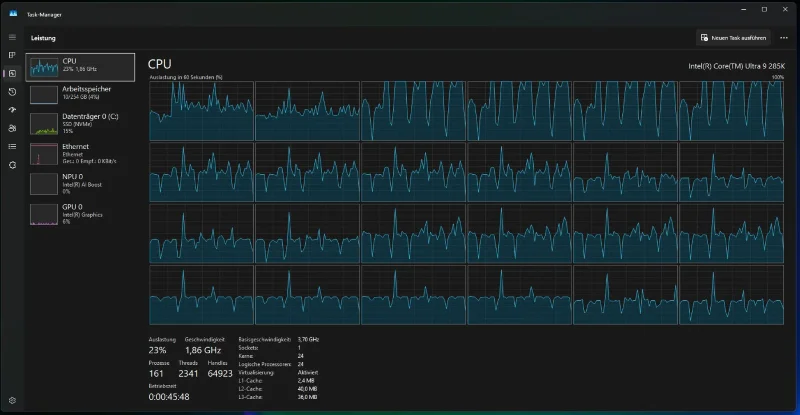The image size is (800, 415).
Task: Open Task Manager settings gear
Action: pos(12,401)
